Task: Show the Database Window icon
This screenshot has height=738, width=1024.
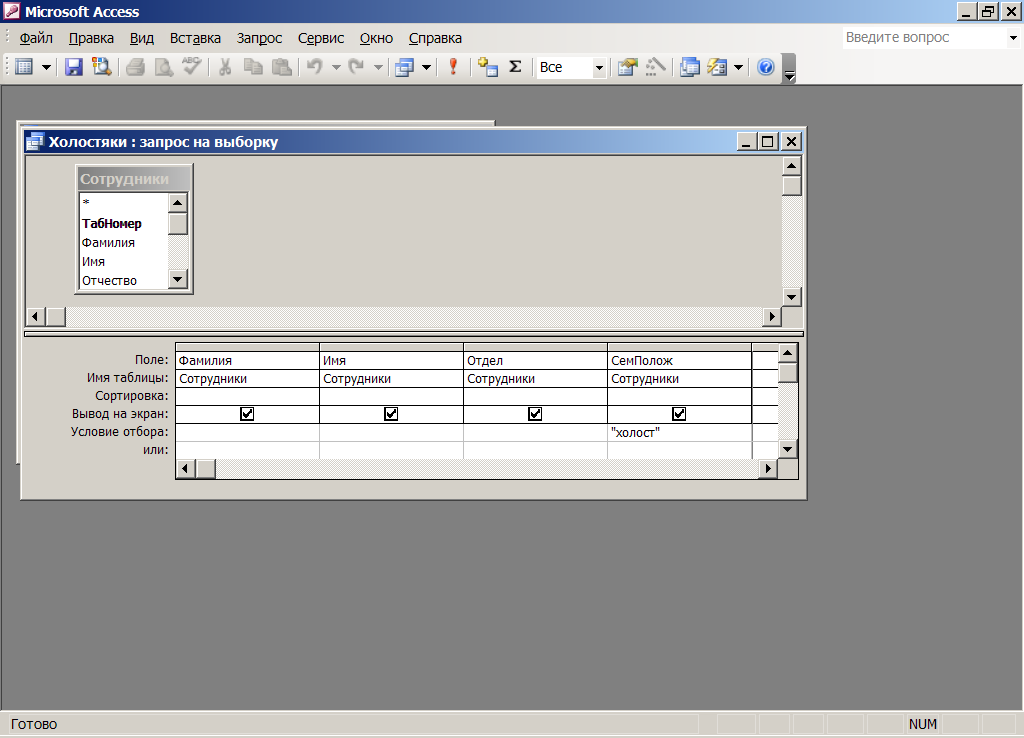Action: click(x=690, y=67)
